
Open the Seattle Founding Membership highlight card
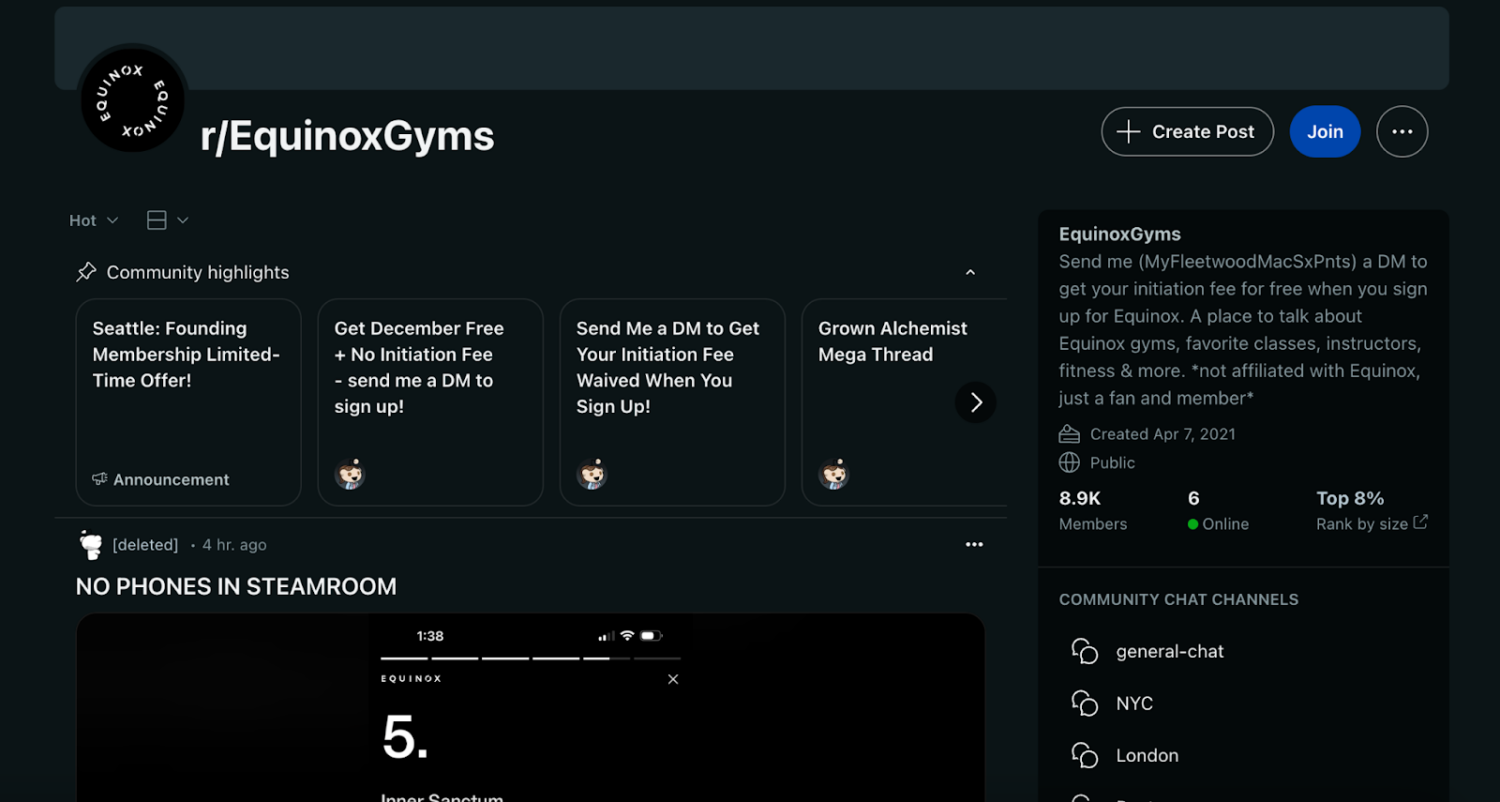click(188, 402)
